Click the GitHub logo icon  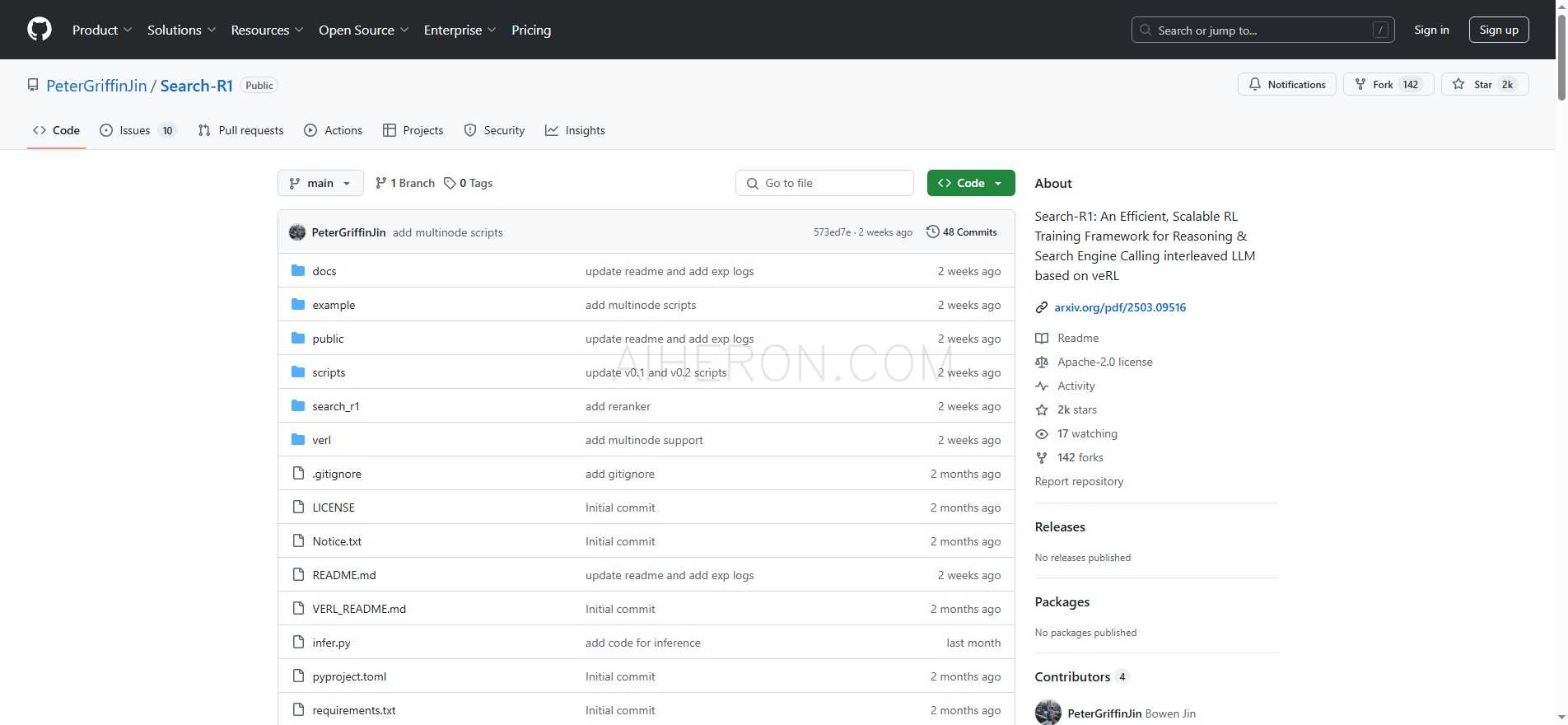click(40, 30)
